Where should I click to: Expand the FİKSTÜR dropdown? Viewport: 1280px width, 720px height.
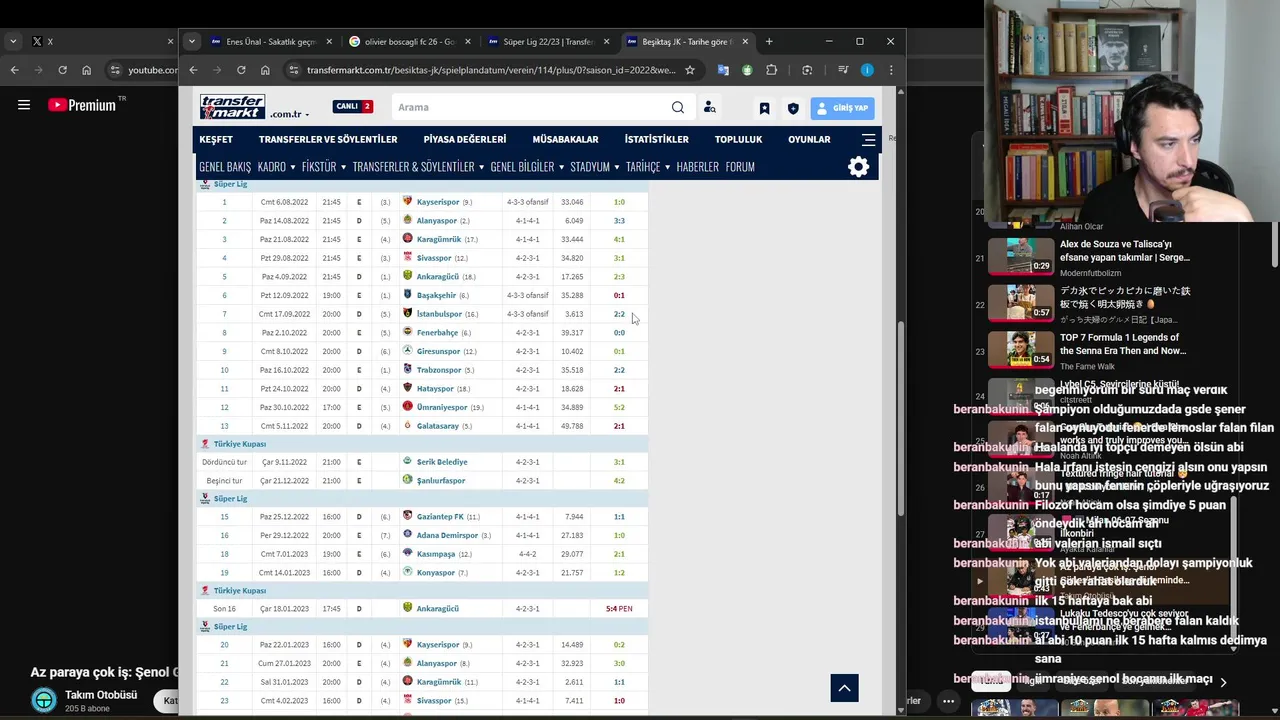tap(324, 167)
